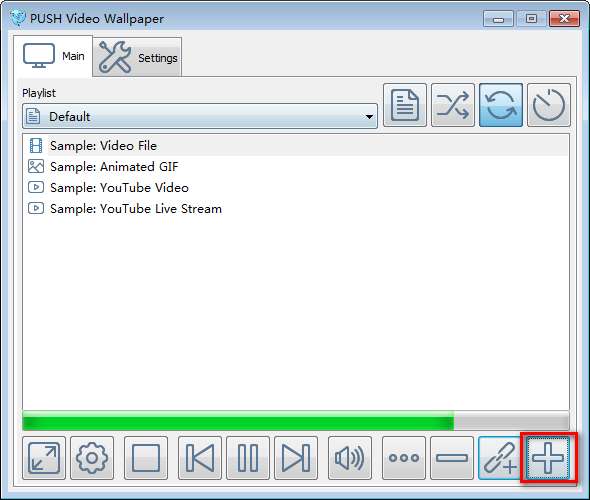Open the three-dots more options button
The image size is (590, 500).
pos(404,458)
